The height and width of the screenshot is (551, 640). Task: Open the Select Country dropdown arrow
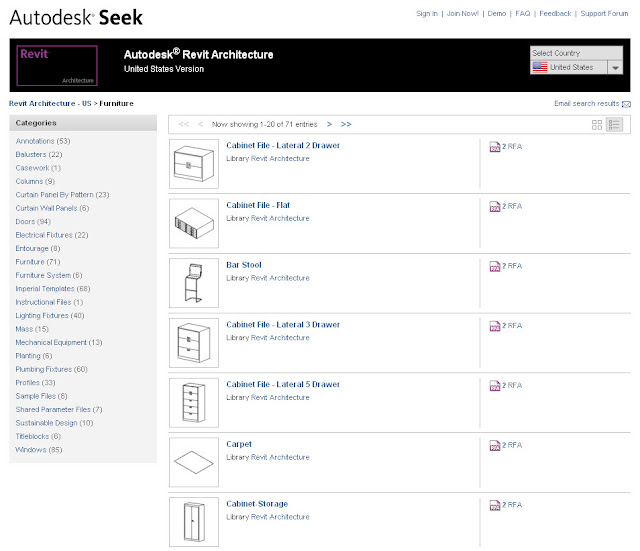(615, 68)
